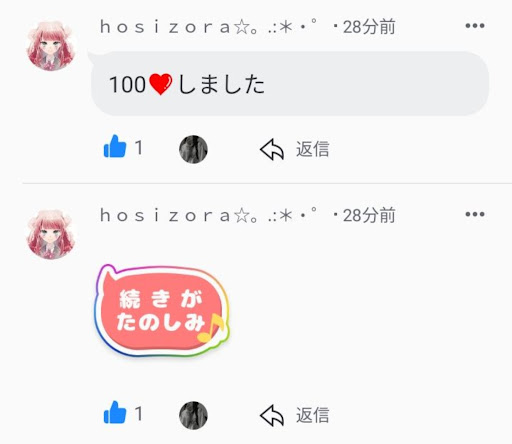This screenshot has width=512, height=444.
Task: Click the red heart emoji in the comment
Action: tap(161, 84)
